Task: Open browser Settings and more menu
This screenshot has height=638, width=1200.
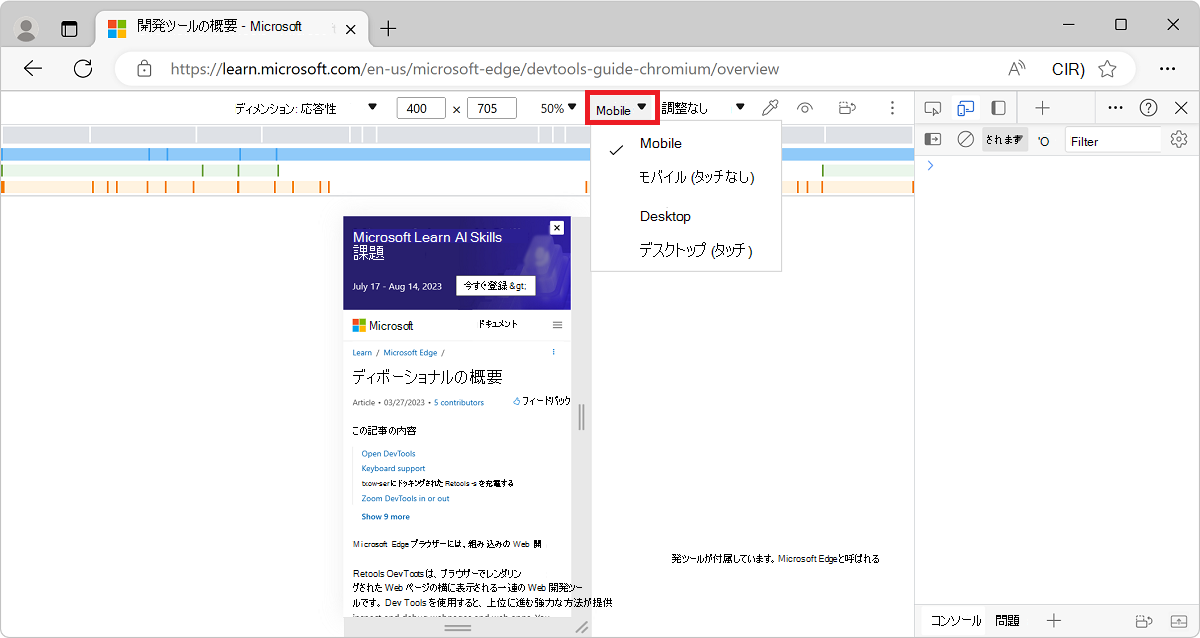Action: pyautogui.click(x=1167, y=69)
